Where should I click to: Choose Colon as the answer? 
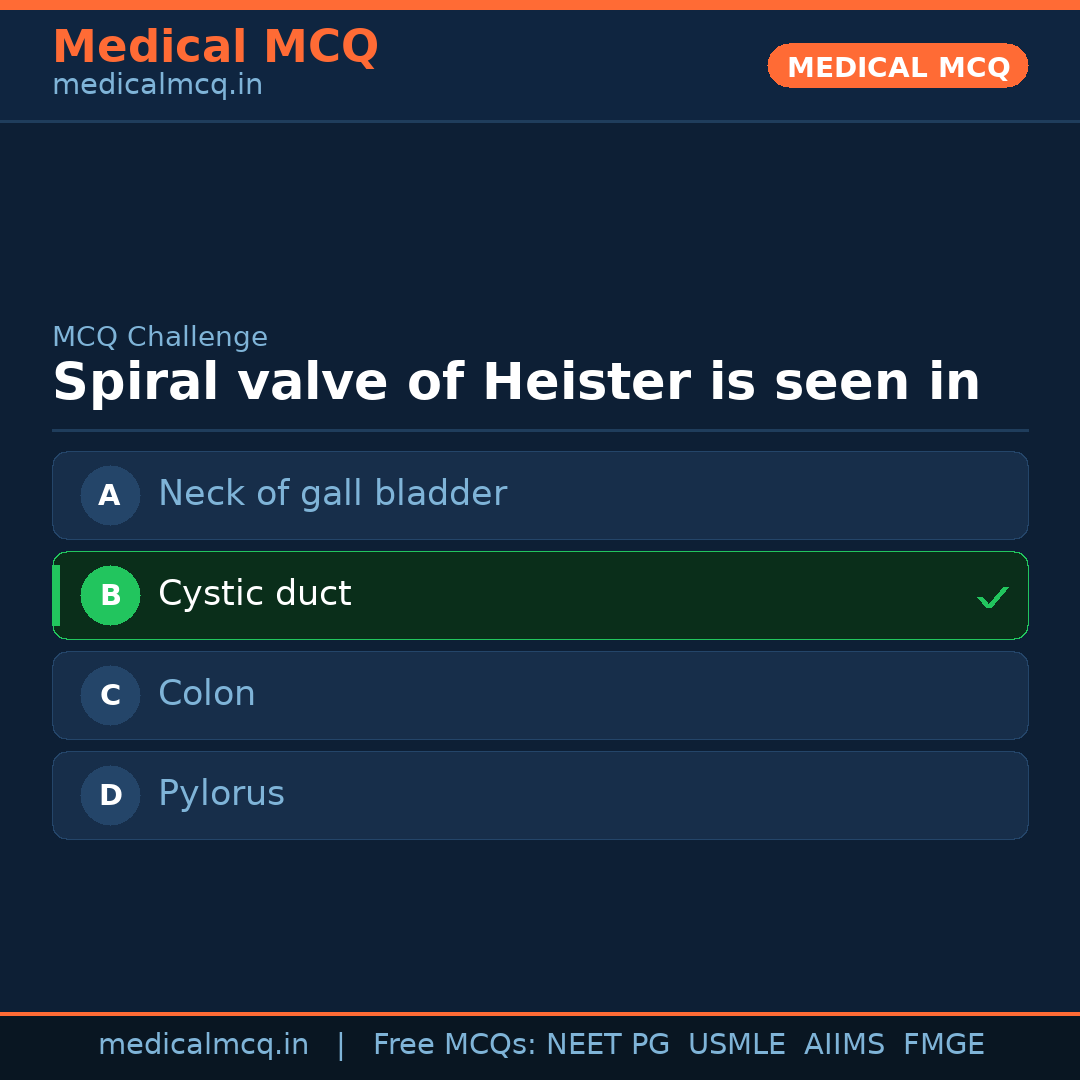pos(207,694)
